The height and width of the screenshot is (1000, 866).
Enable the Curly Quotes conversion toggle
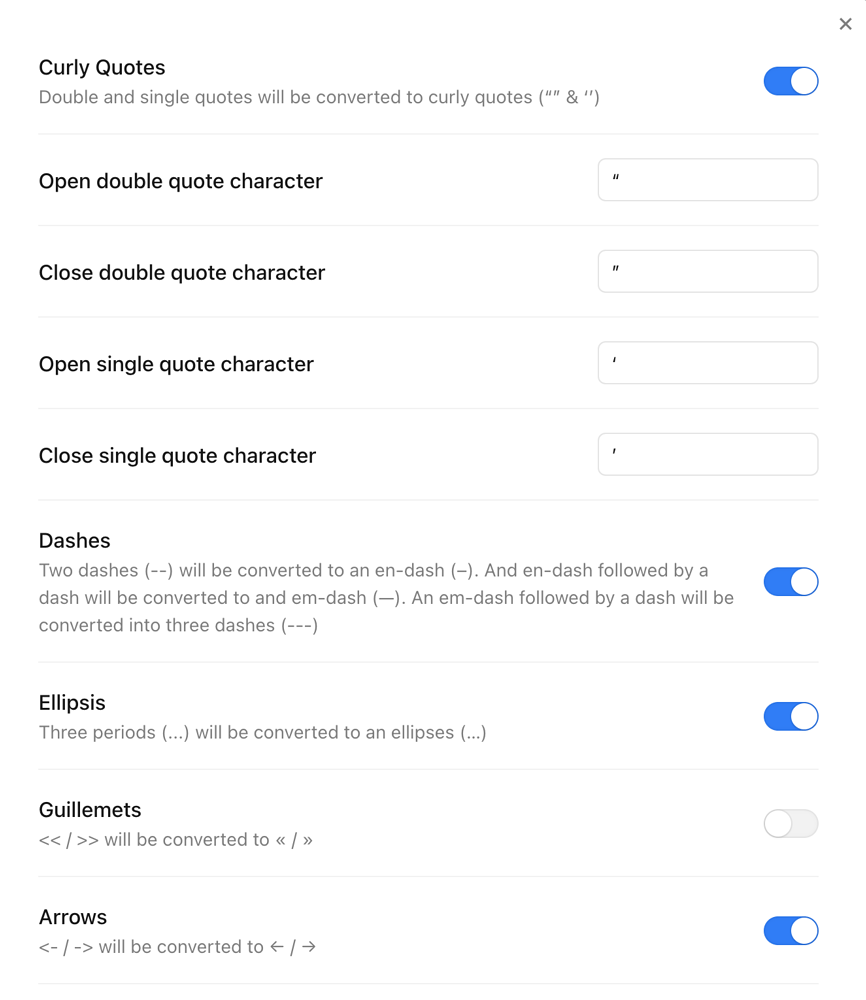point(791,81)
